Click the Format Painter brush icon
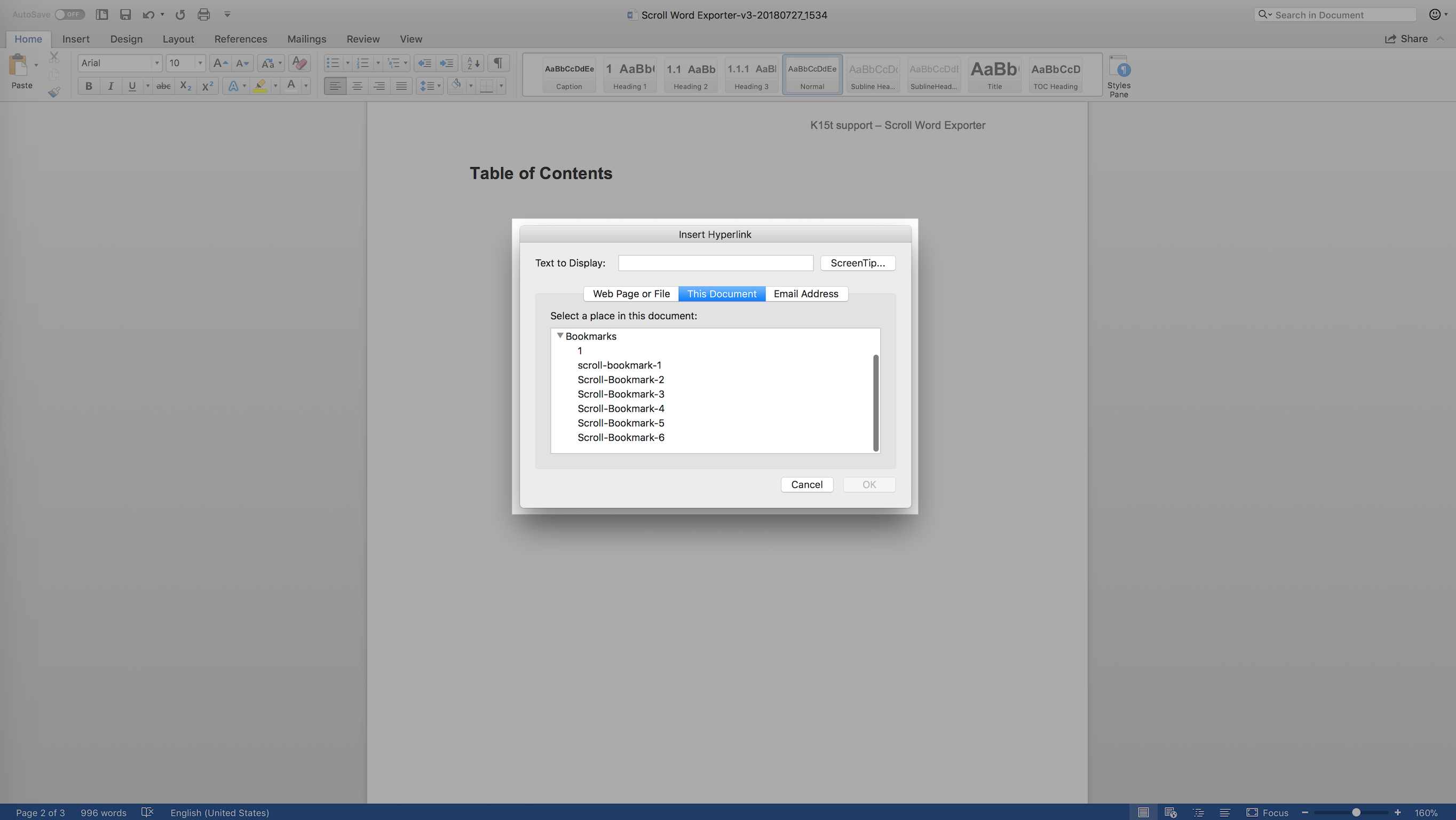The height and width of the screenshot is (820, 1456). coord(54,92)
